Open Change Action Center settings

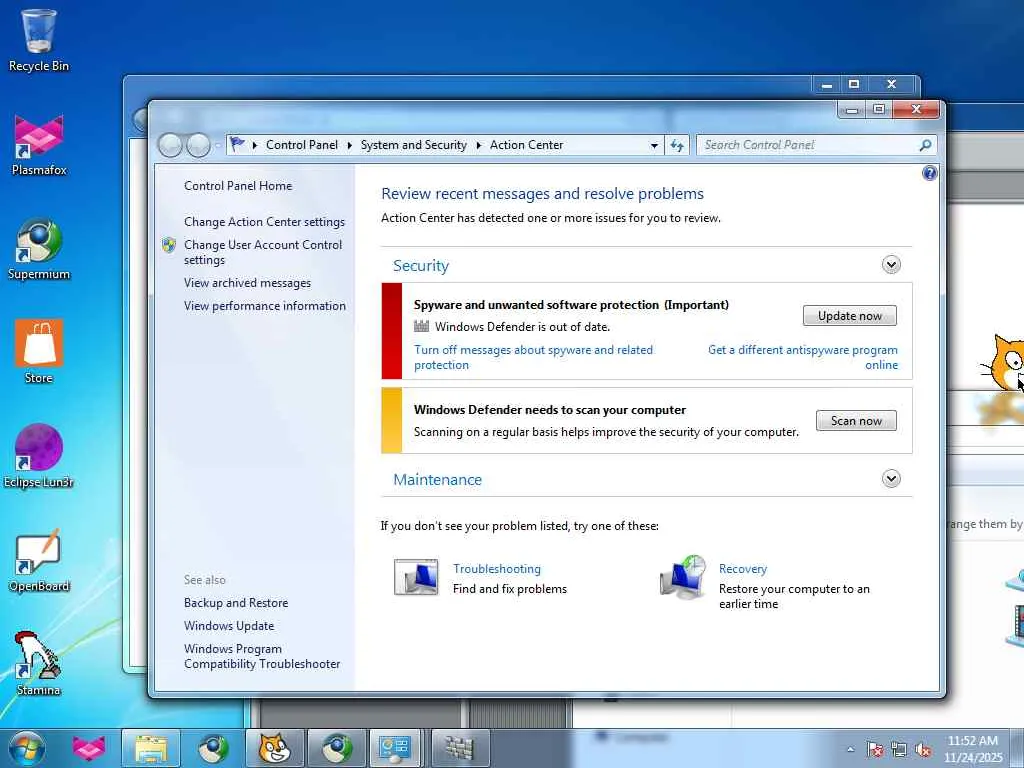pos(264,222)
